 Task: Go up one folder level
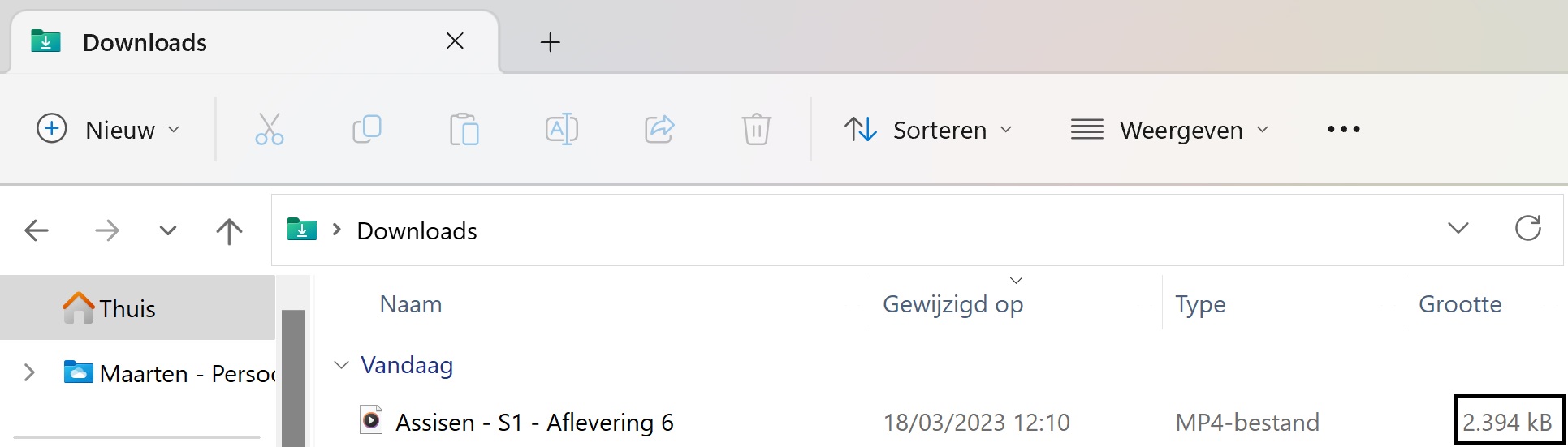tap(229, 231)
